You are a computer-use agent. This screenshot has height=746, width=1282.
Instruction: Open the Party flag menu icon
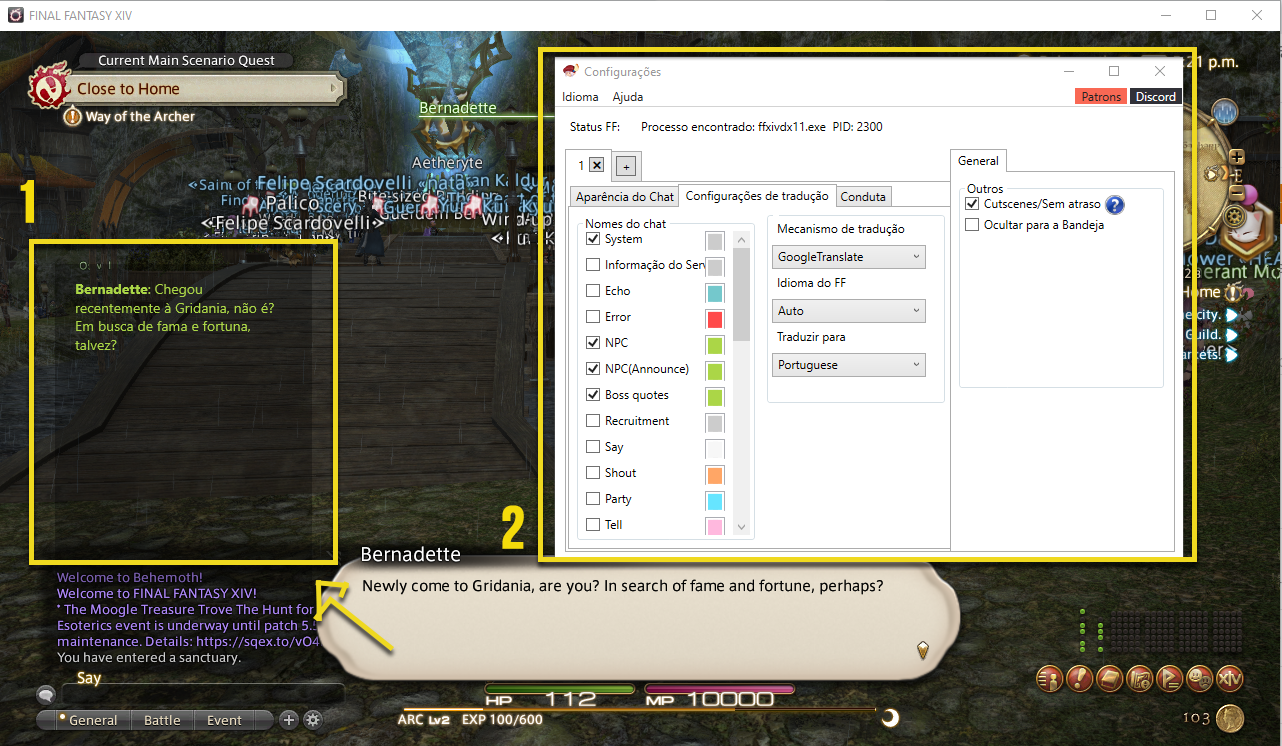pos(1169,679)
